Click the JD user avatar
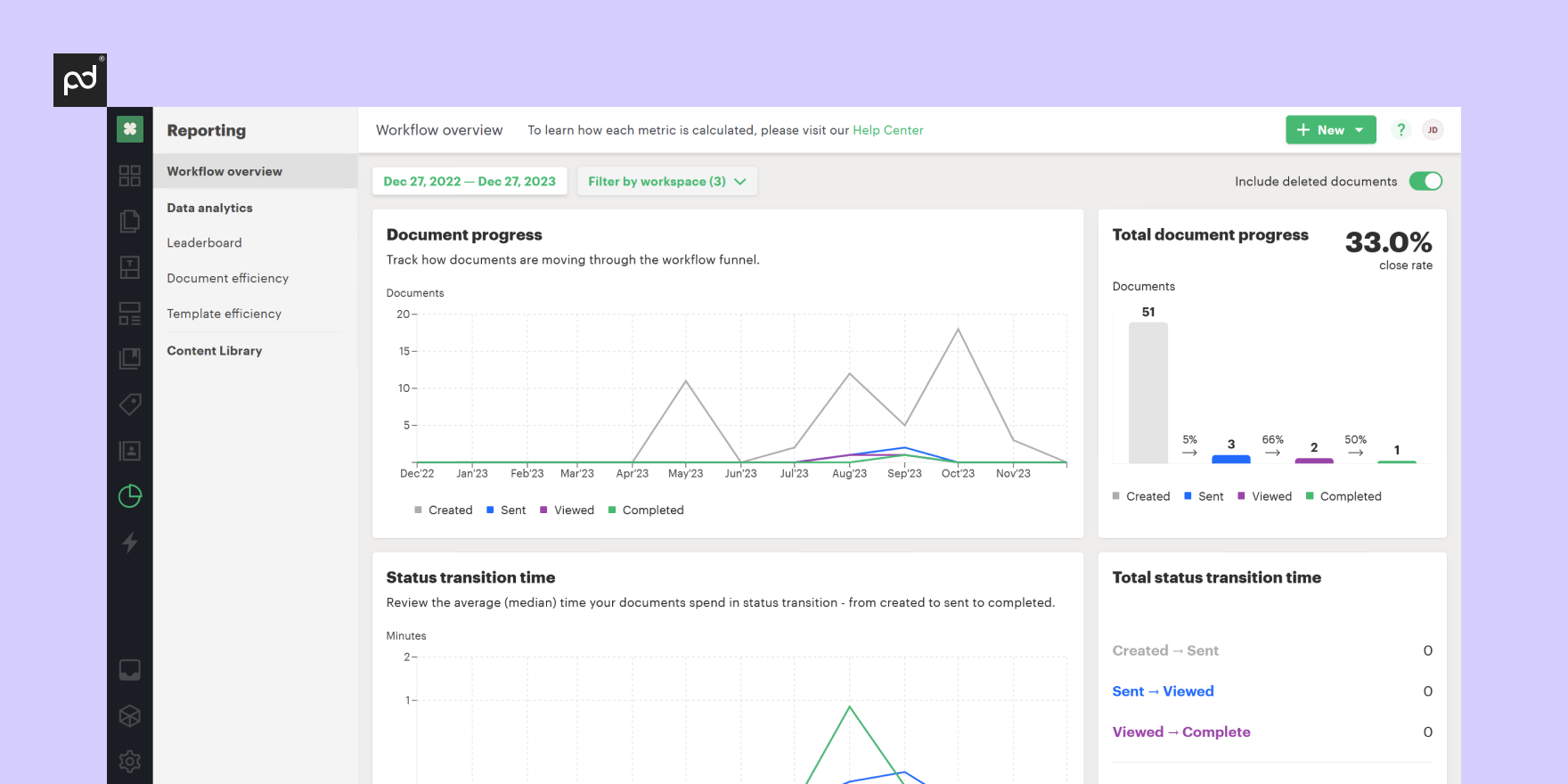The width and height of the screenshot is (1568, 784). (1433, 130)
